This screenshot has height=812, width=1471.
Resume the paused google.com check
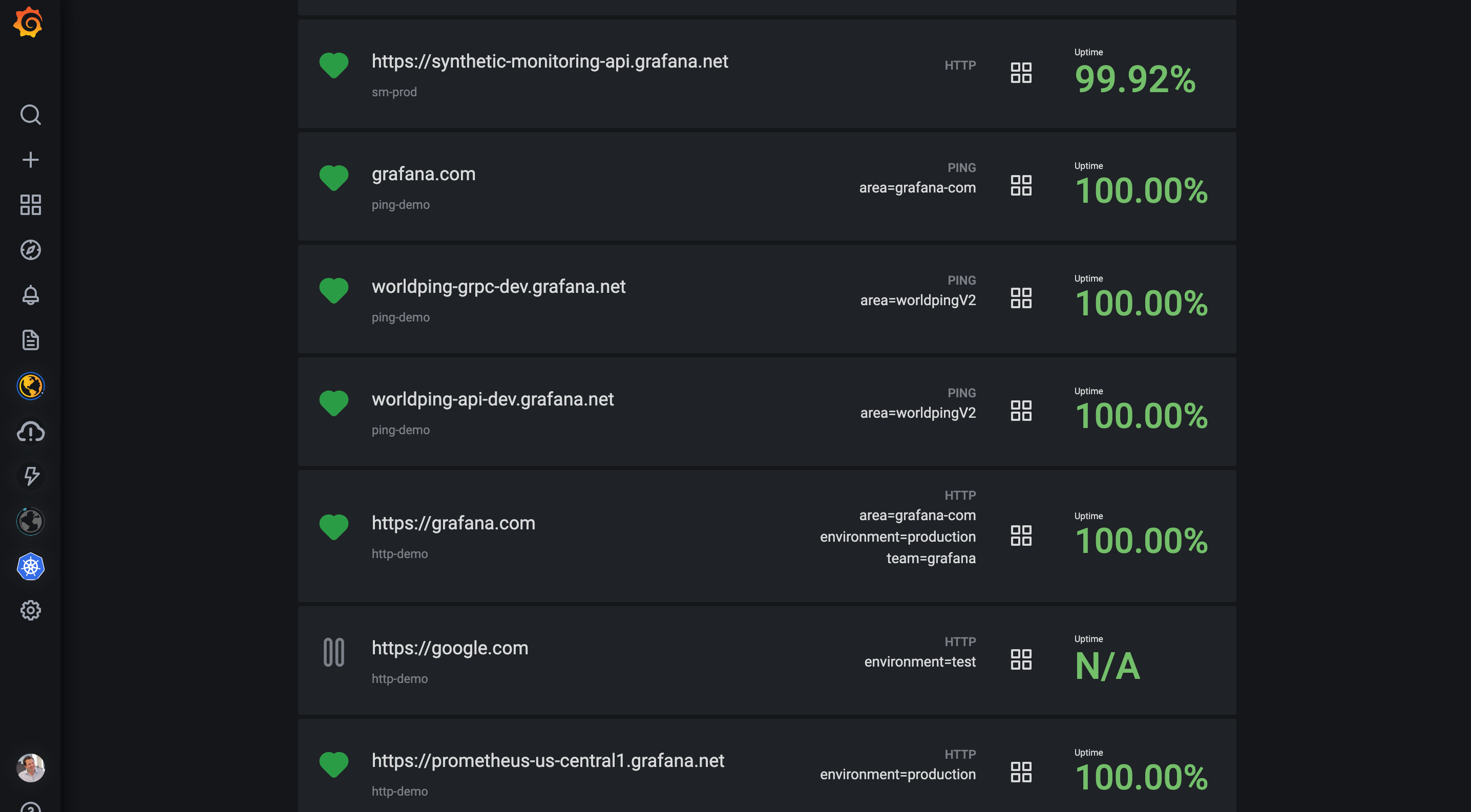point(334,652)
